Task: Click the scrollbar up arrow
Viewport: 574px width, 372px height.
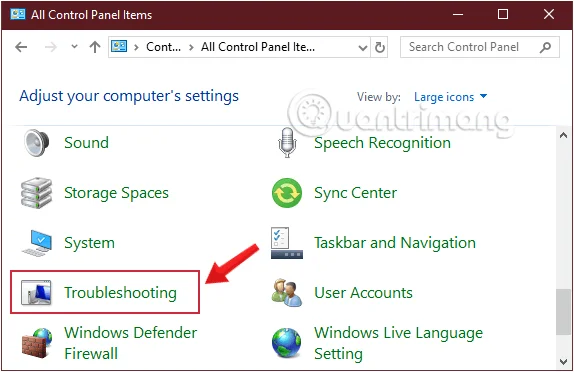Action: pos(563,135)
